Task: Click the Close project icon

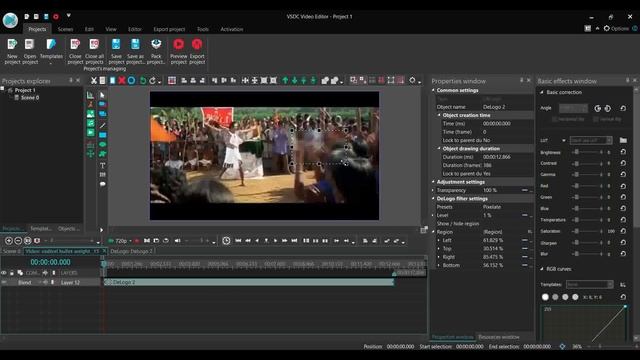Action: point(75,44)
